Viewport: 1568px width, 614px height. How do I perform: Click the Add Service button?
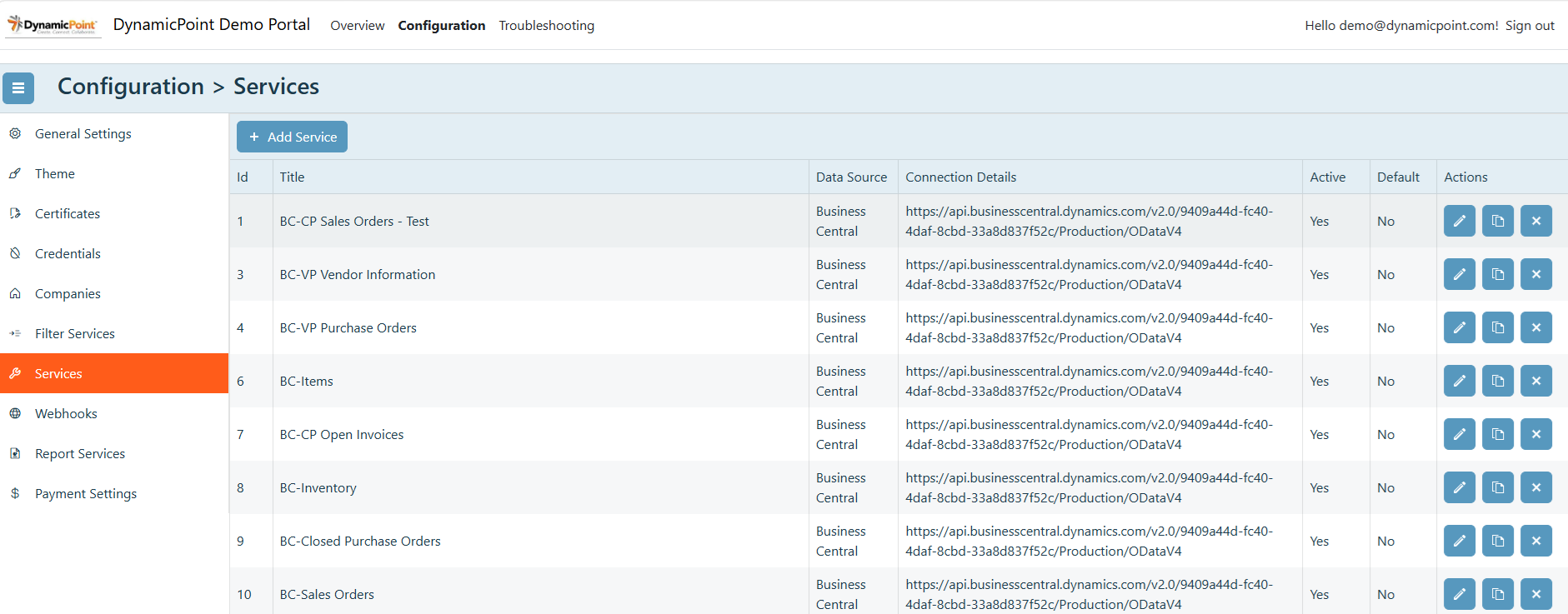(x=292, y=137)
